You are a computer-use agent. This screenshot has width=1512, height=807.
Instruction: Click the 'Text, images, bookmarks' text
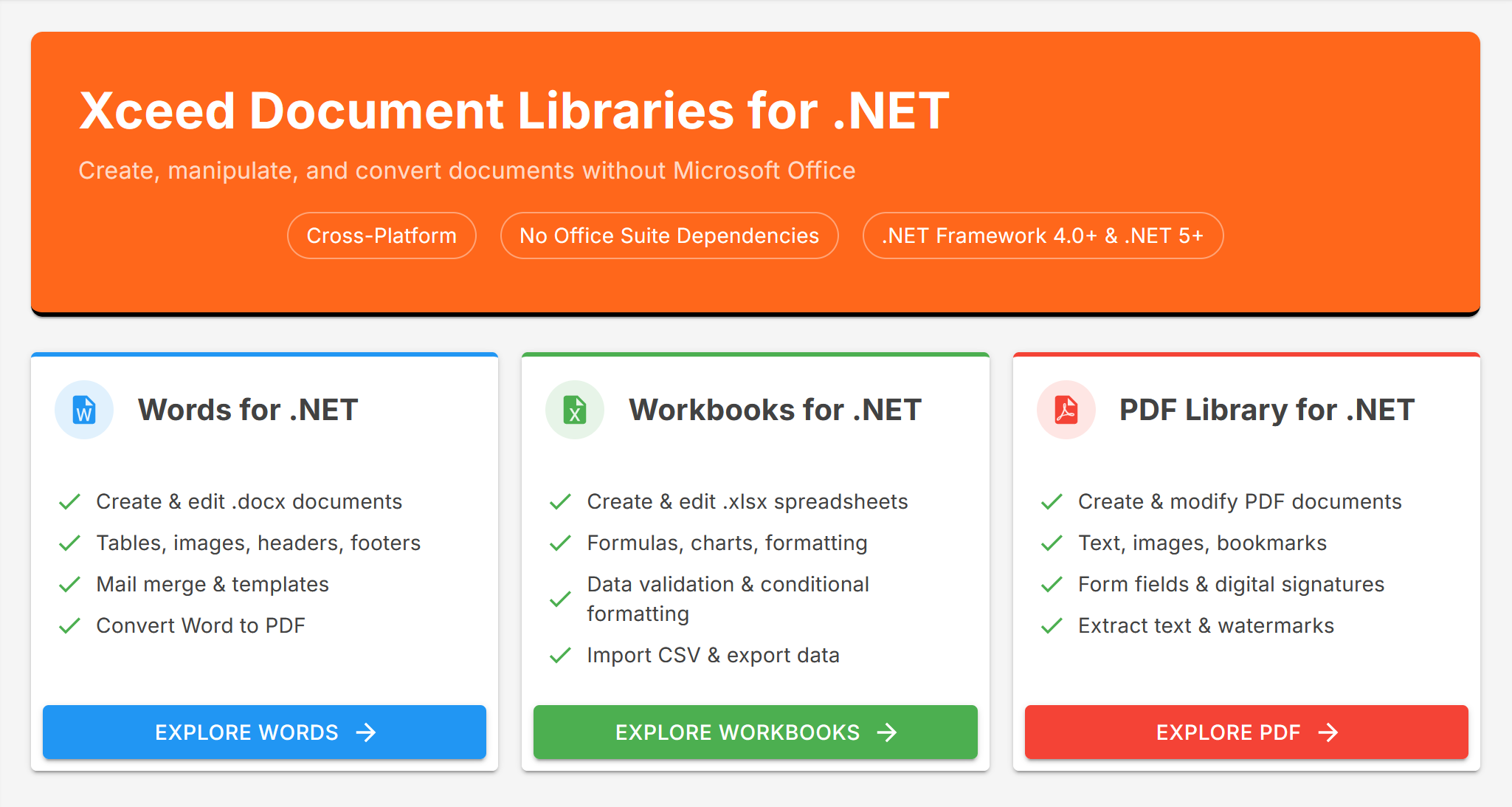click(x=1203, y=543)
